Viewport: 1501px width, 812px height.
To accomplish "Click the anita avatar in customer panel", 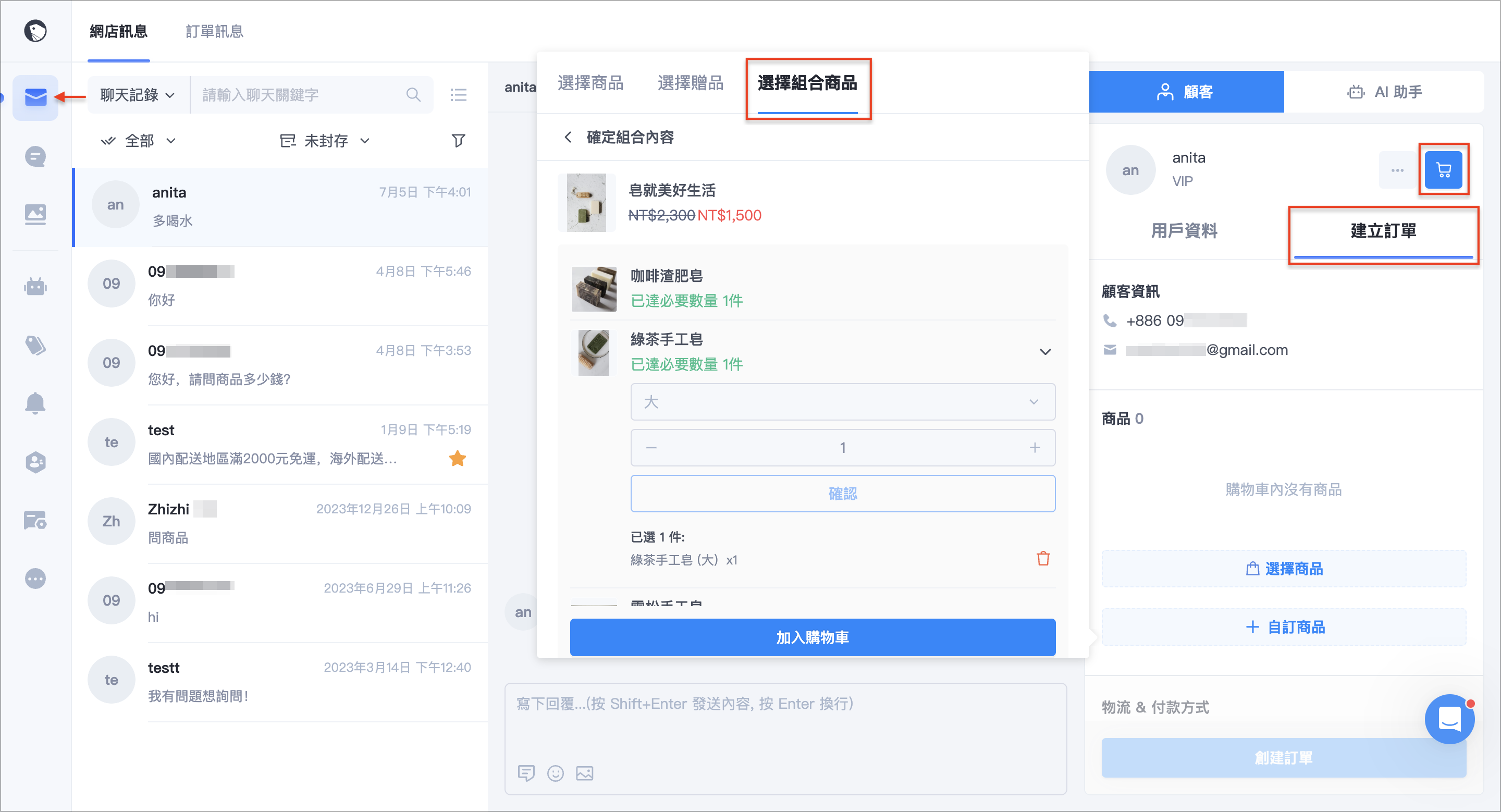I will tap(1130, 170).
